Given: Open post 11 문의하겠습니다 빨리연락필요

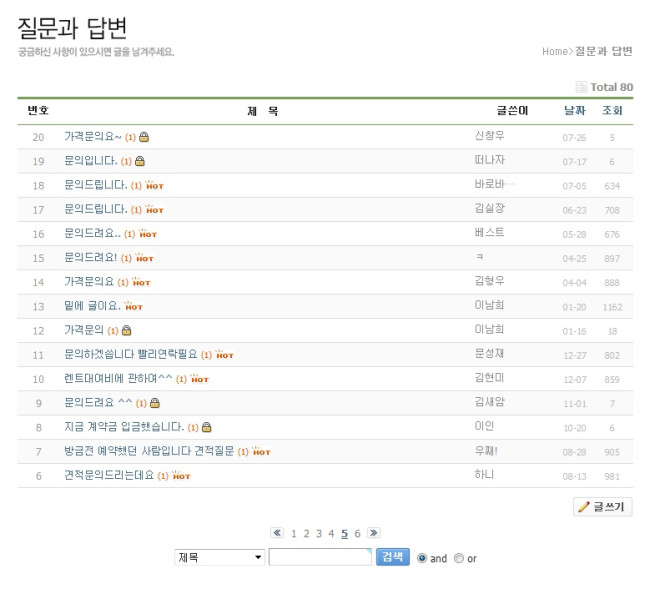Looking at the screenshot, I should point(130,354).
